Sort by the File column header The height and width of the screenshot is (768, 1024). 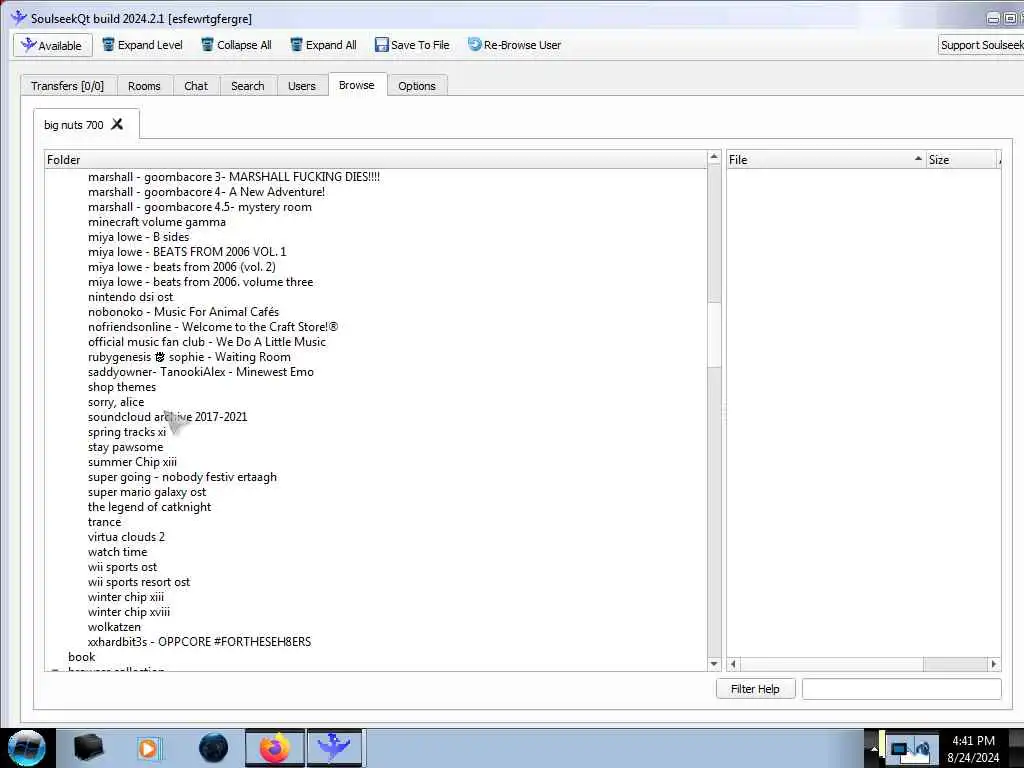pyautogui.click(x=825, y=159)
